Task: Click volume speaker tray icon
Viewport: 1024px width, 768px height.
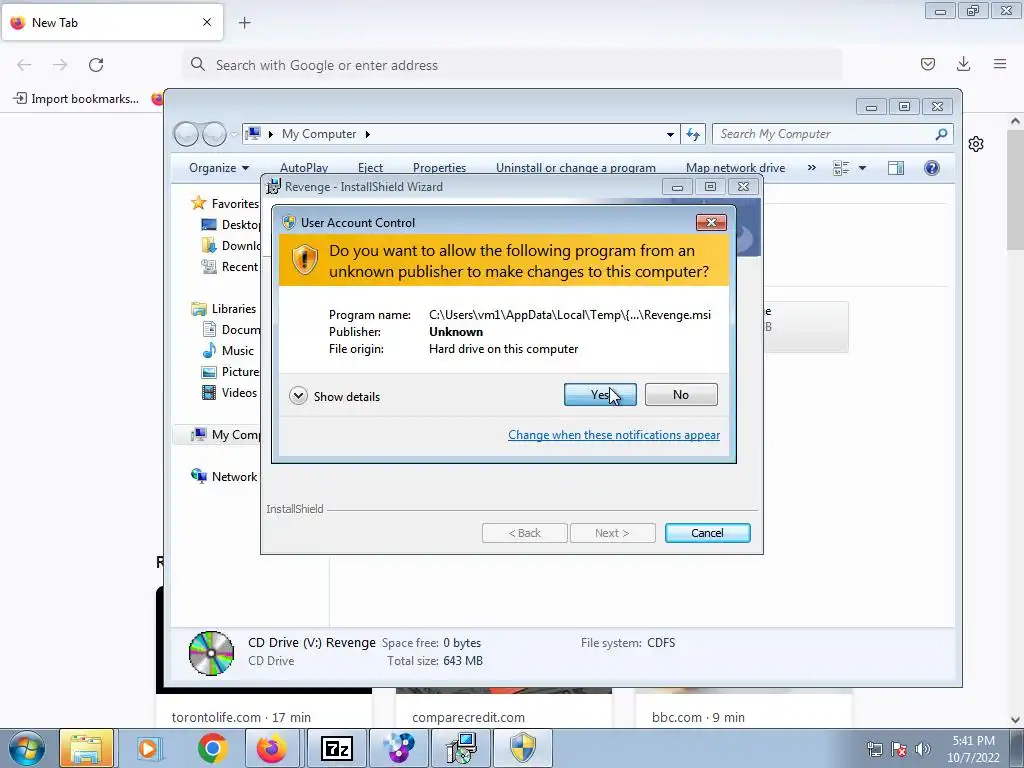Action: [922, 749]
